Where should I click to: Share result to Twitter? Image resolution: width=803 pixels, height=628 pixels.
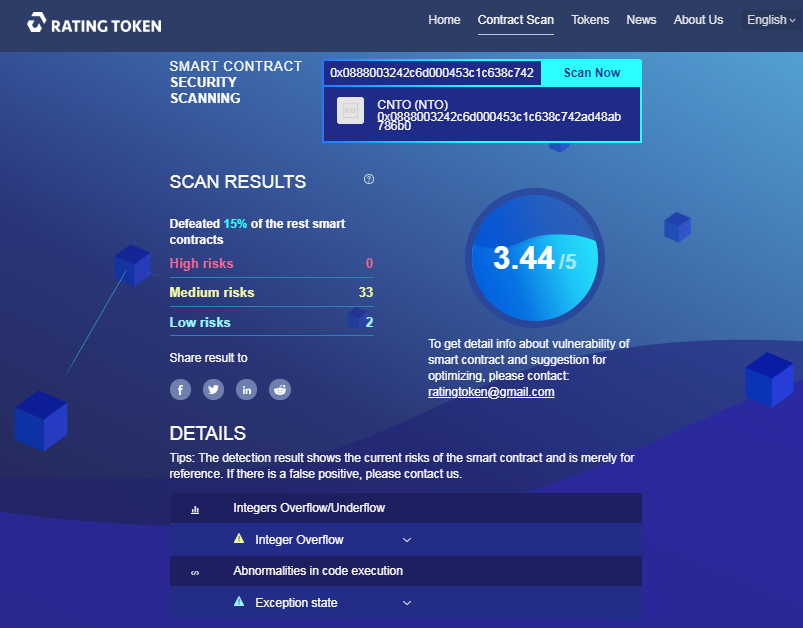(x=214, y=390)
